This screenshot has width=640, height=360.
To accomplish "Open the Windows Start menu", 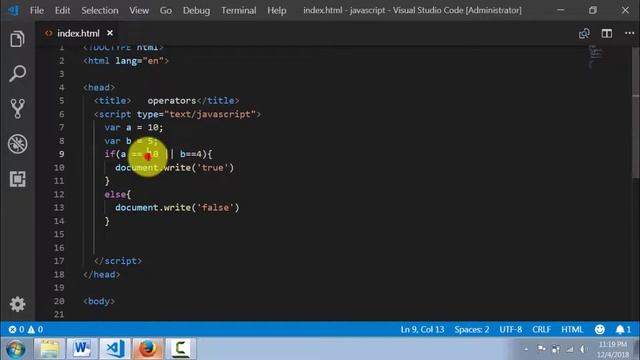I will point(16,349).
